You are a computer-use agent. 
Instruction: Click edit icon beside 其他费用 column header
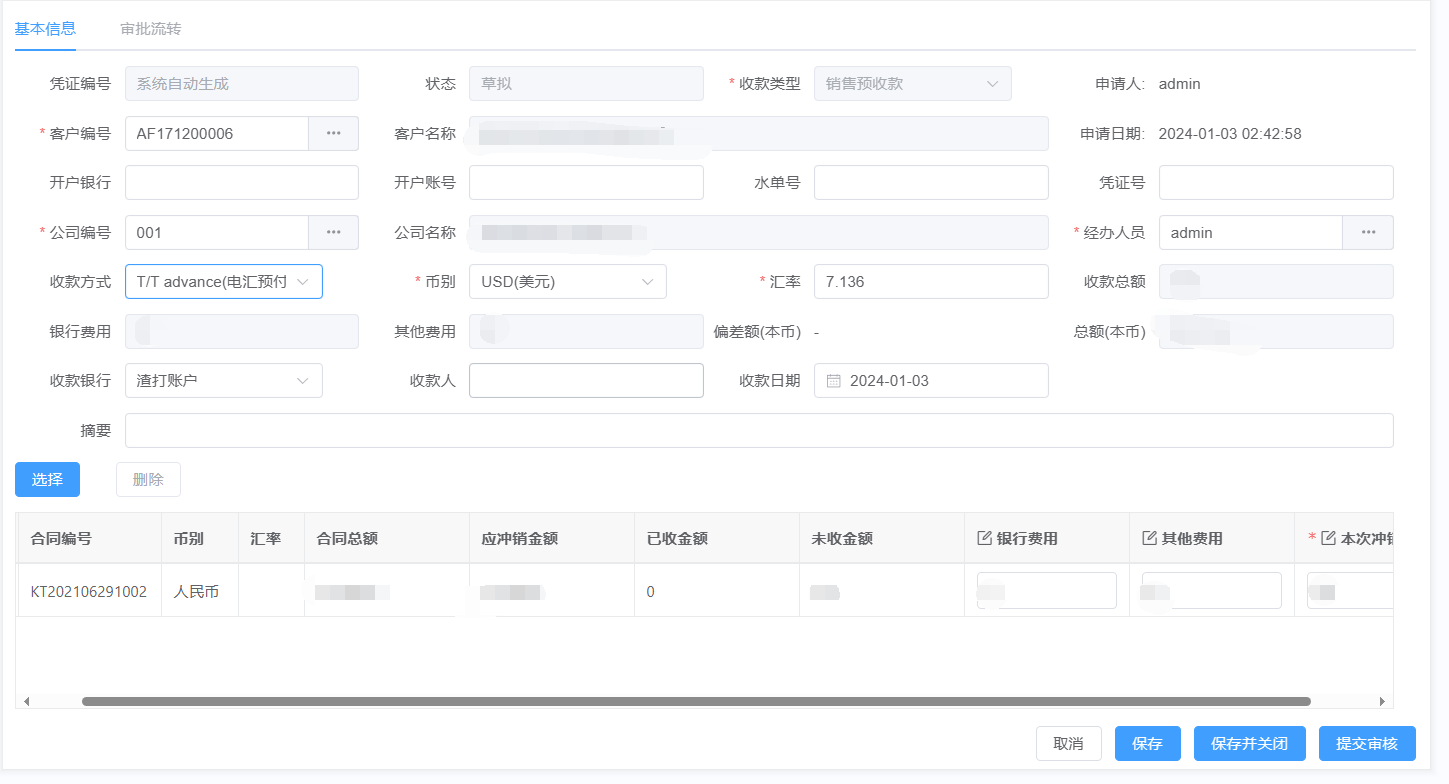point(1149,538)
